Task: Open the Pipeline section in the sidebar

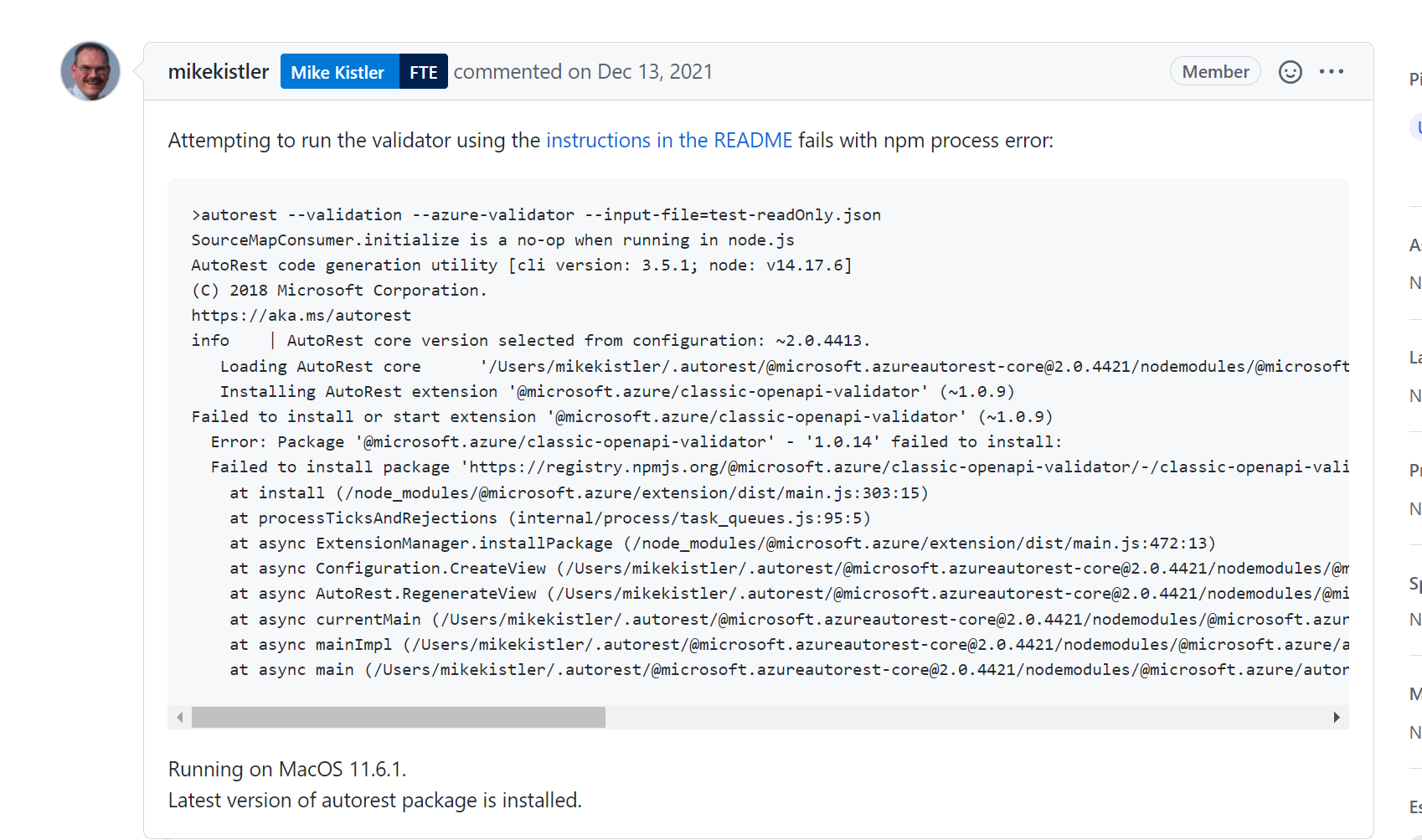Action: click(1415, 80)
